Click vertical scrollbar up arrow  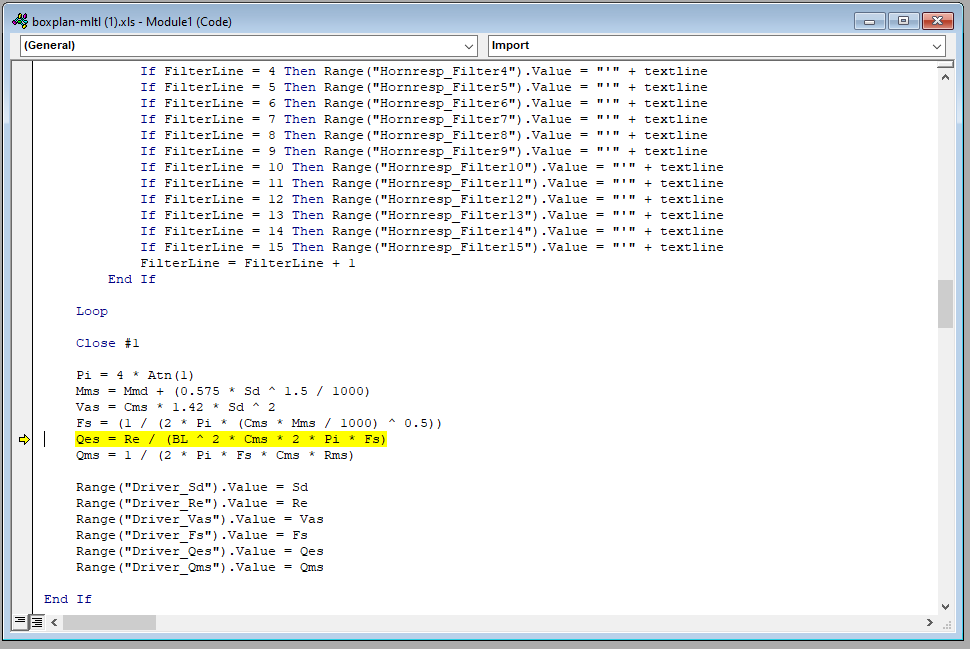click(945, 77)
